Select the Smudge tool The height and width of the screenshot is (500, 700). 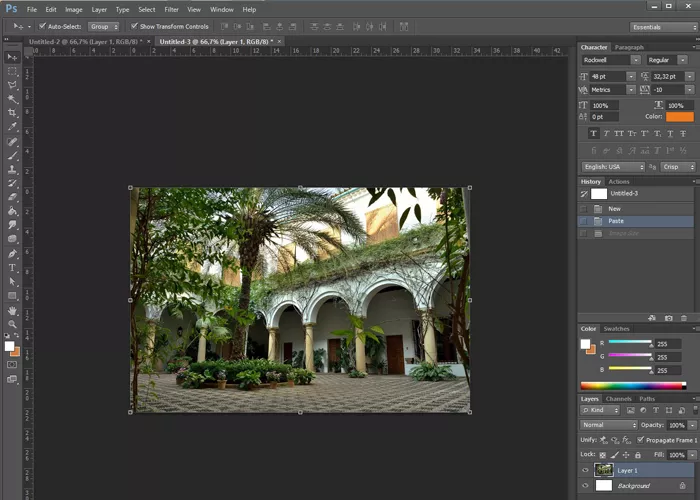tap(12, 225)
